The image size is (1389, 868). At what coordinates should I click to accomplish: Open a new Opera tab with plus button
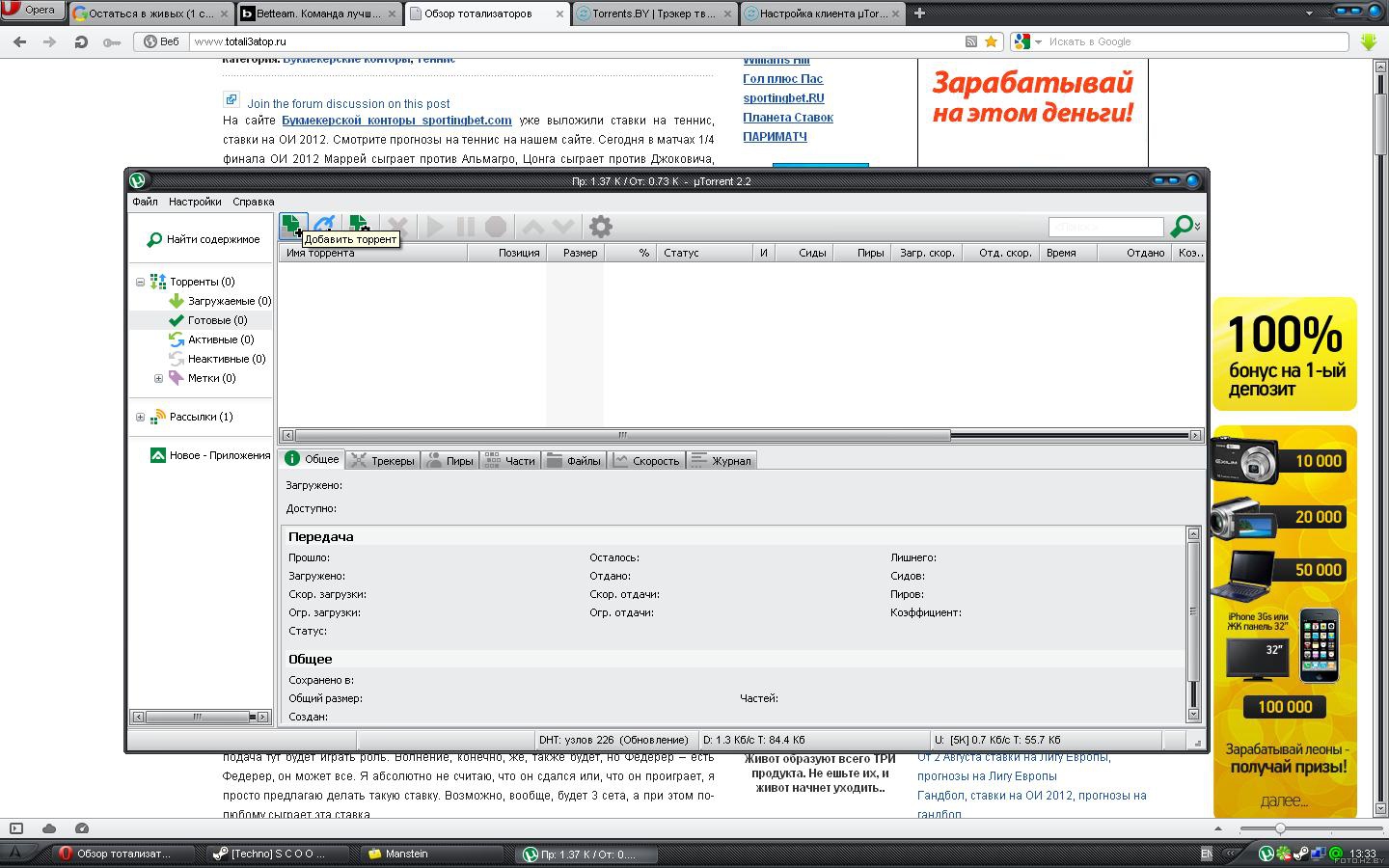point(919,13)
